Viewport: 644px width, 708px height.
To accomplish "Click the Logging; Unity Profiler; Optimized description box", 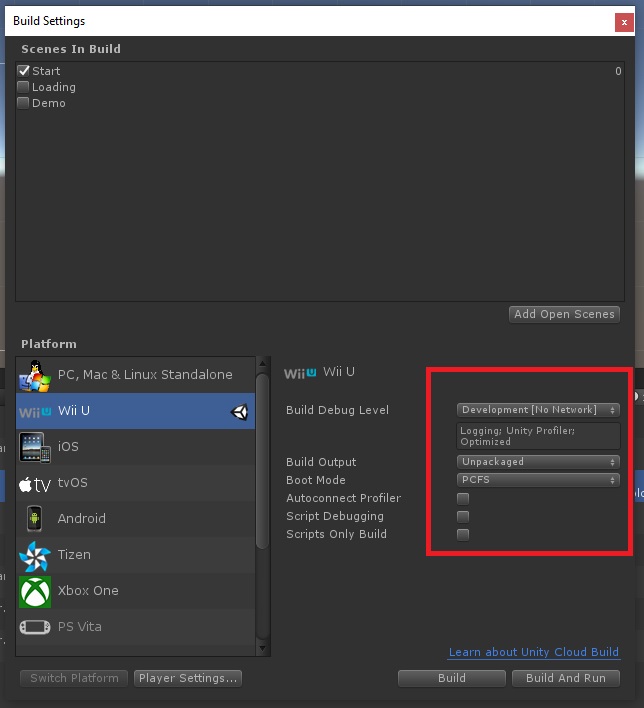I will (x=538, y=436).
